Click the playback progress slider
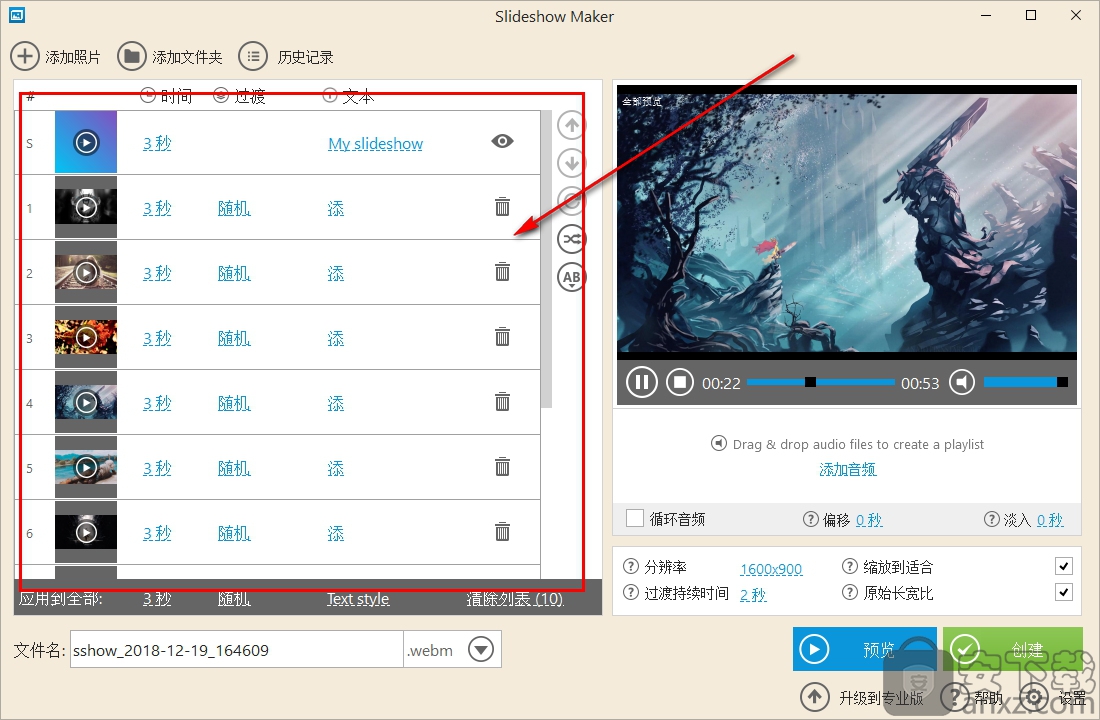The width and height of the screenshot is (1100, 720). tap(821, 382)
